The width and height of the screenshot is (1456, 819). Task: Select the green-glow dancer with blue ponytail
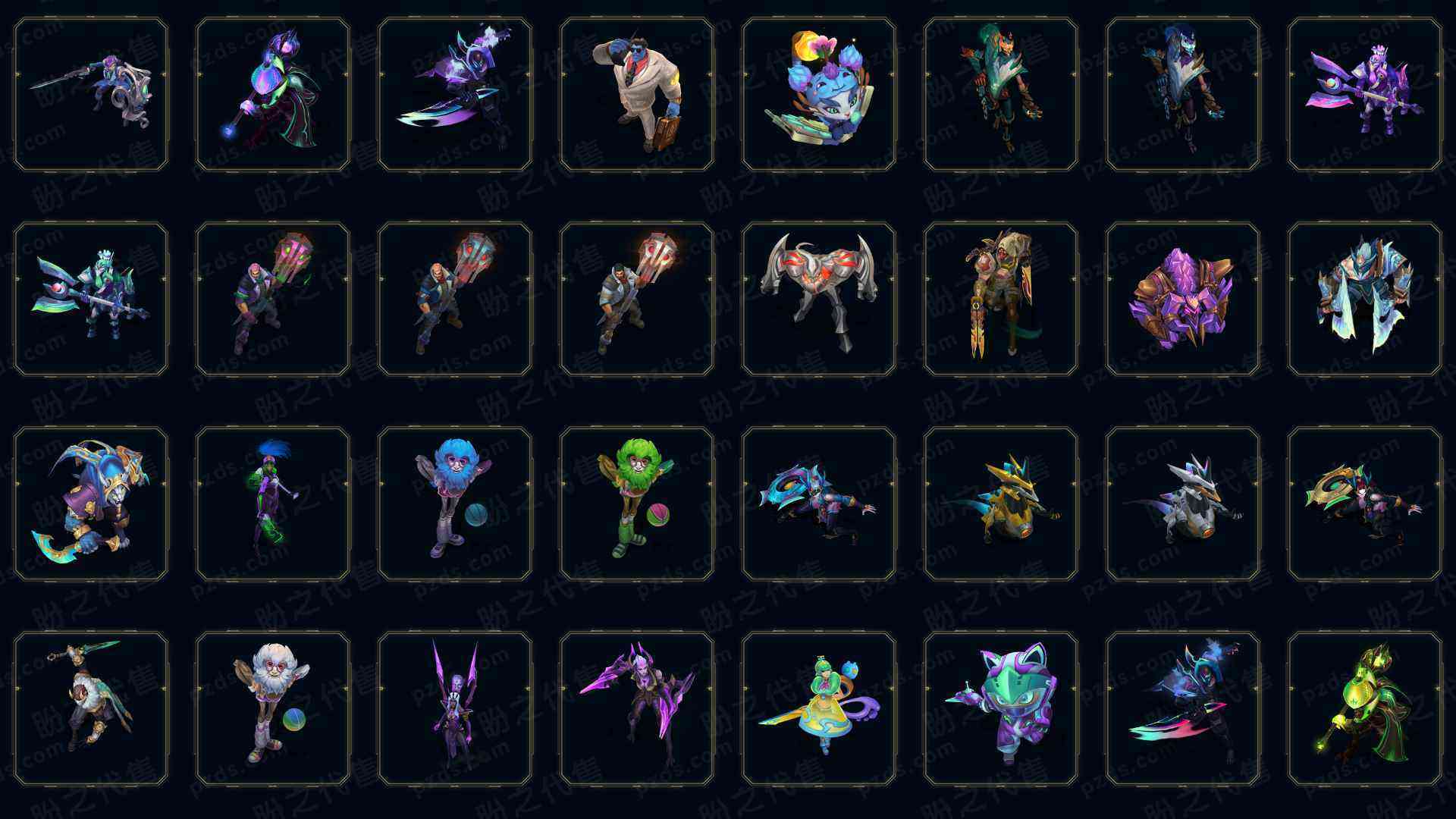[x=273, y=504]
